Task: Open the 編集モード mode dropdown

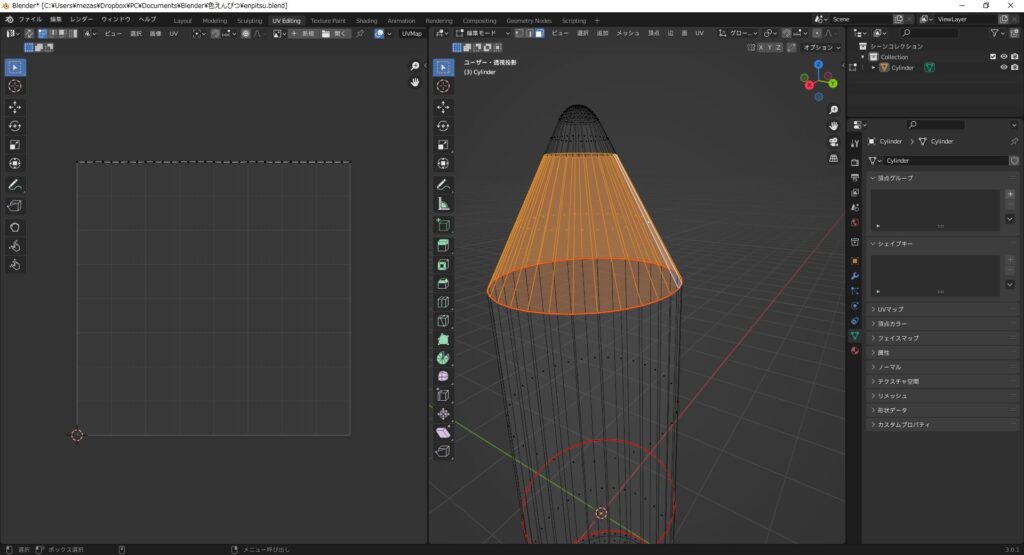Action: [481, 33]
